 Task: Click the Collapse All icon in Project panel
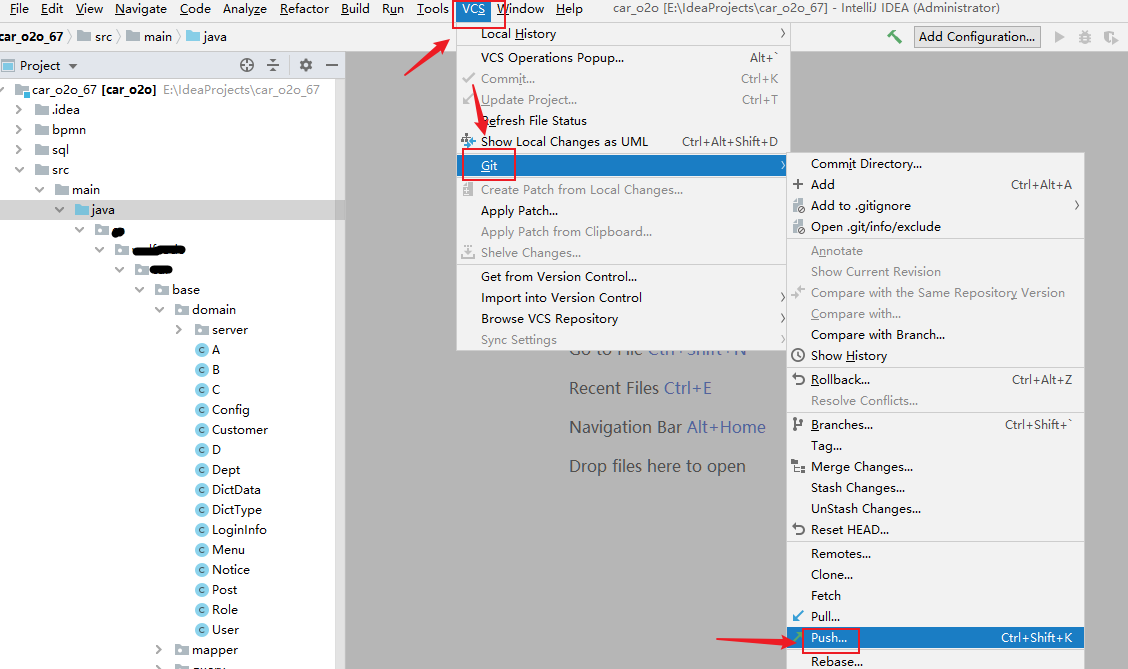(x=273, y=65)
